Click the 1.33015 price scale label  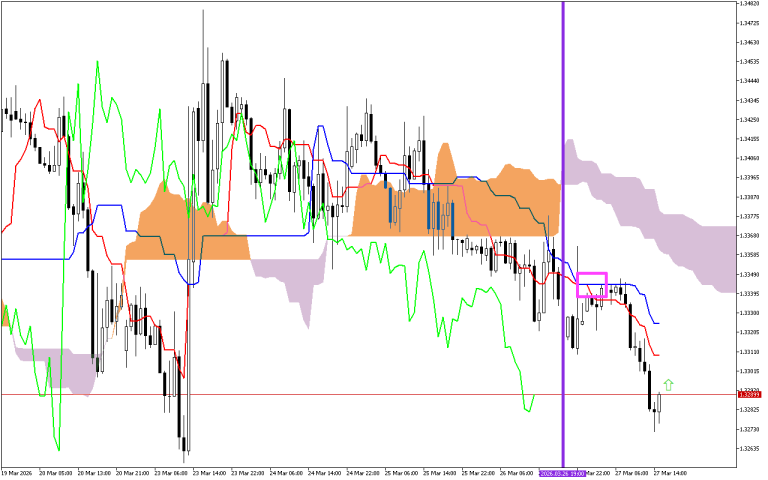coord(749,371)
